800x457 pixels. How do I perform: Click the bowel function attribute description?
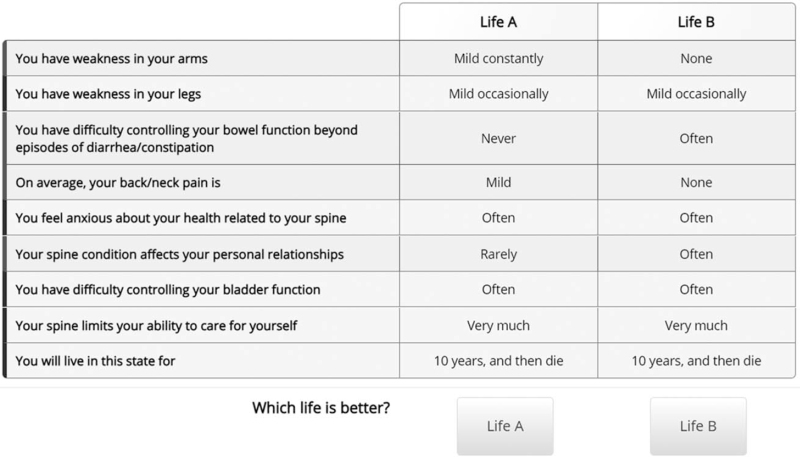188,139
